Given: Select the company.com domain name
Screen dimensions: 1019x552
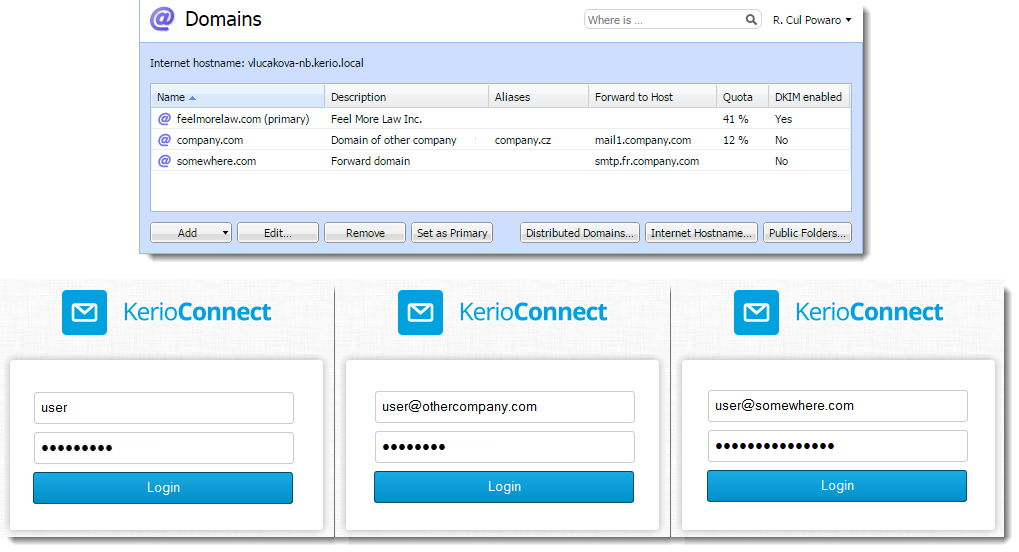Looking at the screenshot, I should pos(210,140).
